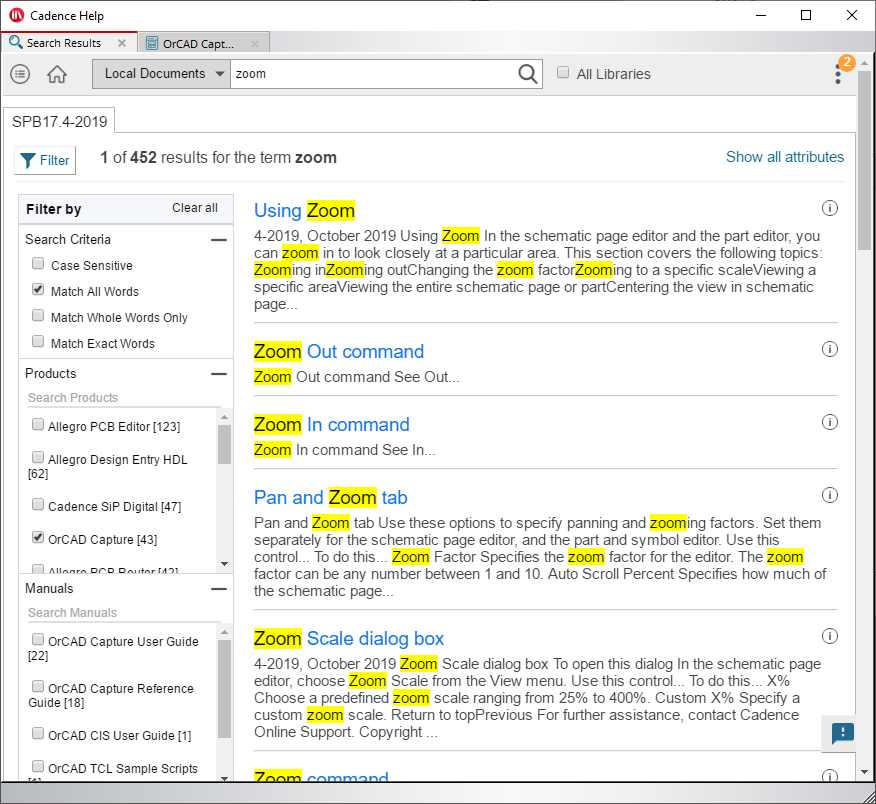The height and width of the screenshot is (804, 876).
Task: Toggle the All Libraries checkbox
Action: [x=563, y=72]
